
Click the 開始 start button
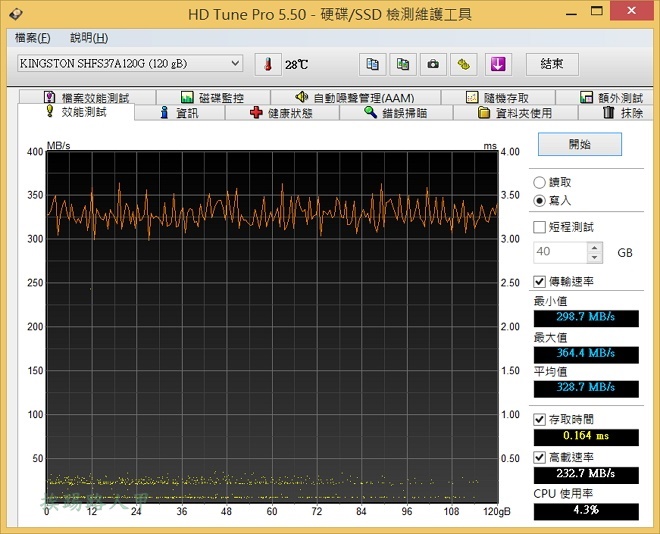[x=580, y=144]
